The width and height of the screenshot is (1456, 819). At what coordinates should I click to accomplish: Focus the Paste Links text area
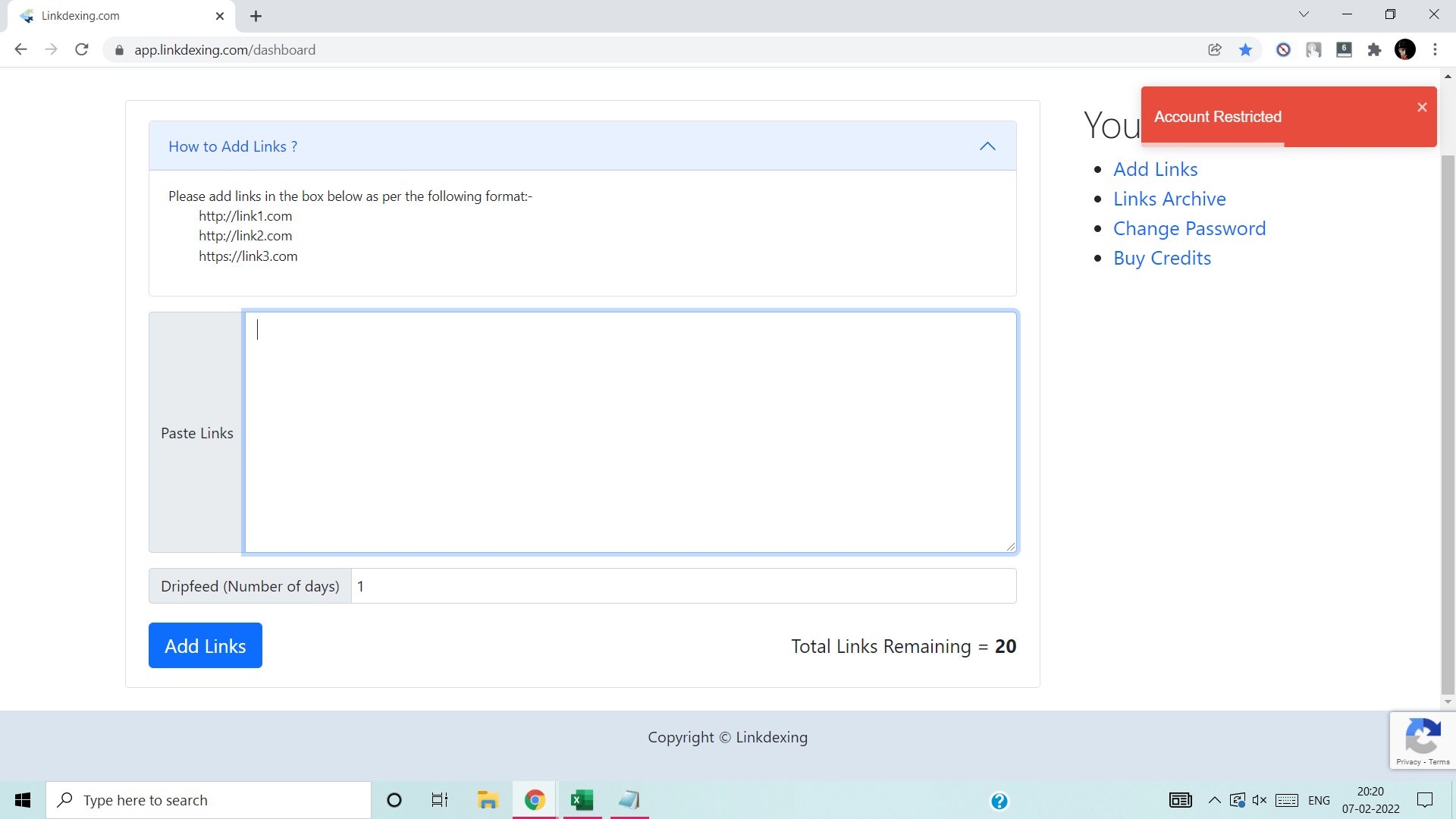[x=630, y=432]
